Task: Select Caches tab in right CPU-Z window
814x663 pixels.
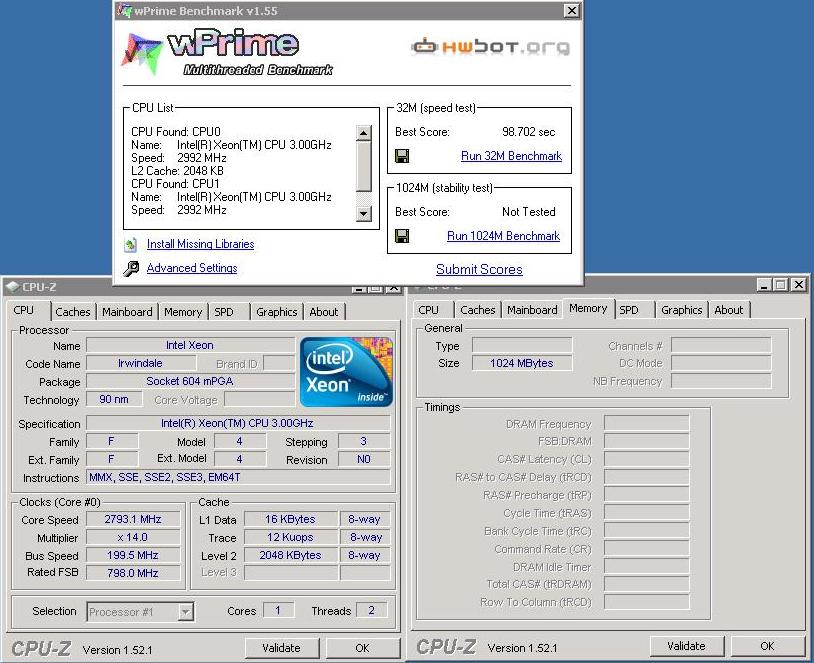Action: (478, 310)
